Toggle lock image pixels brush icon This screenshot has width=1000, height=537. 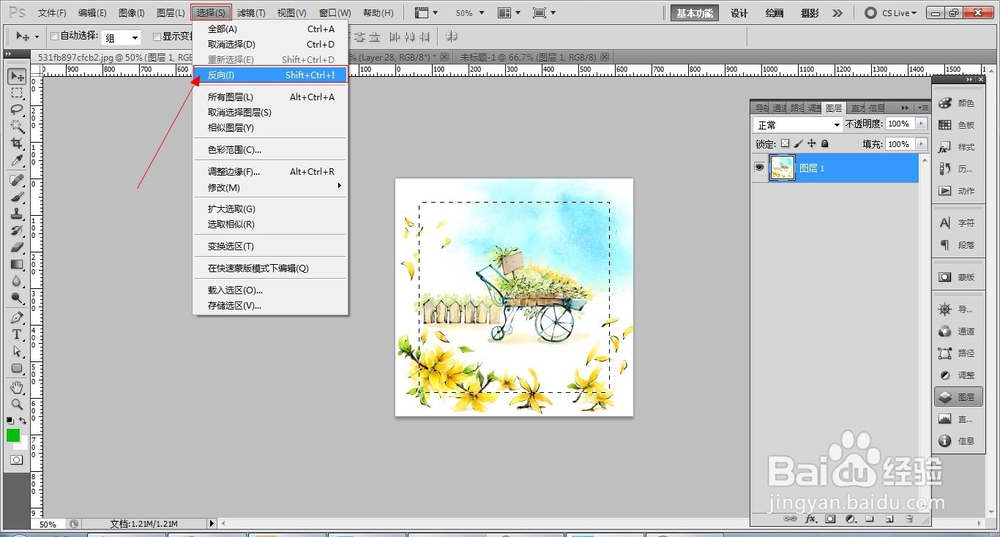[798, 143]
